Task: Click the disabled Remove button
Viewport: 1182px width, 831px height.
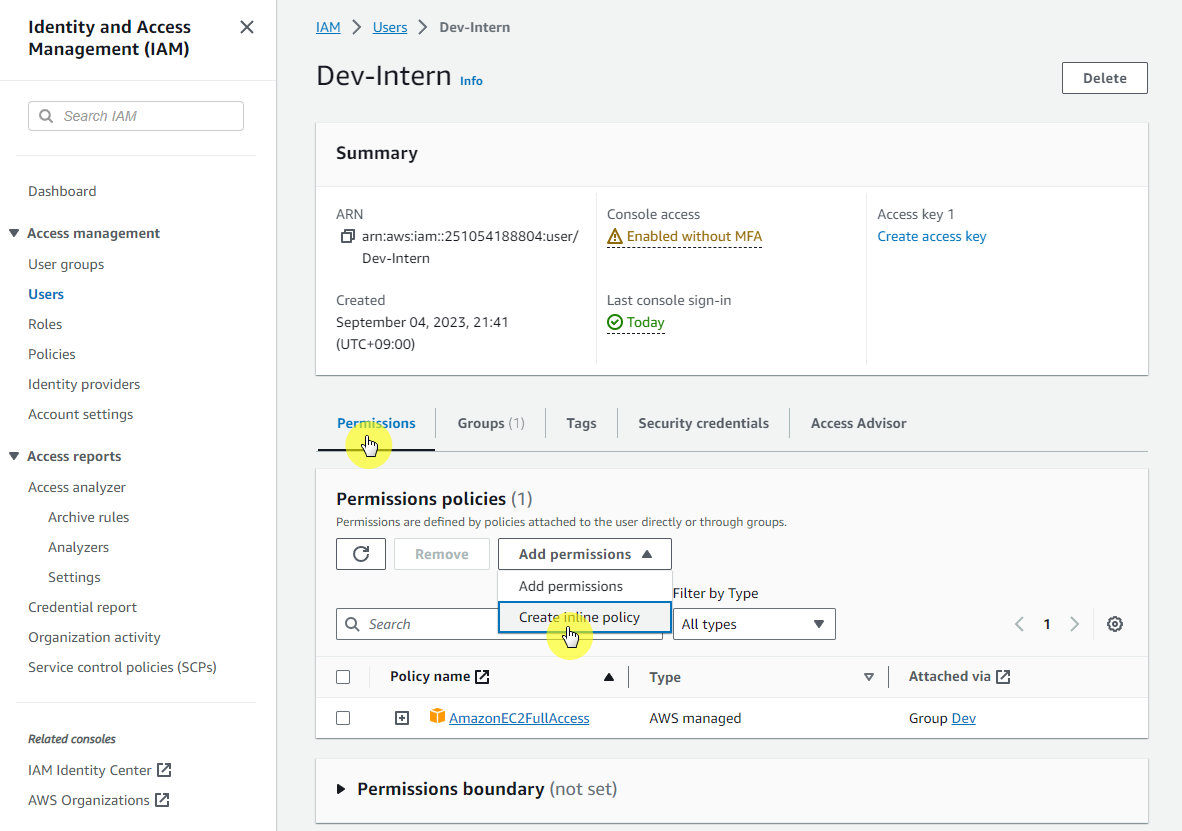Action: (442, 554)
